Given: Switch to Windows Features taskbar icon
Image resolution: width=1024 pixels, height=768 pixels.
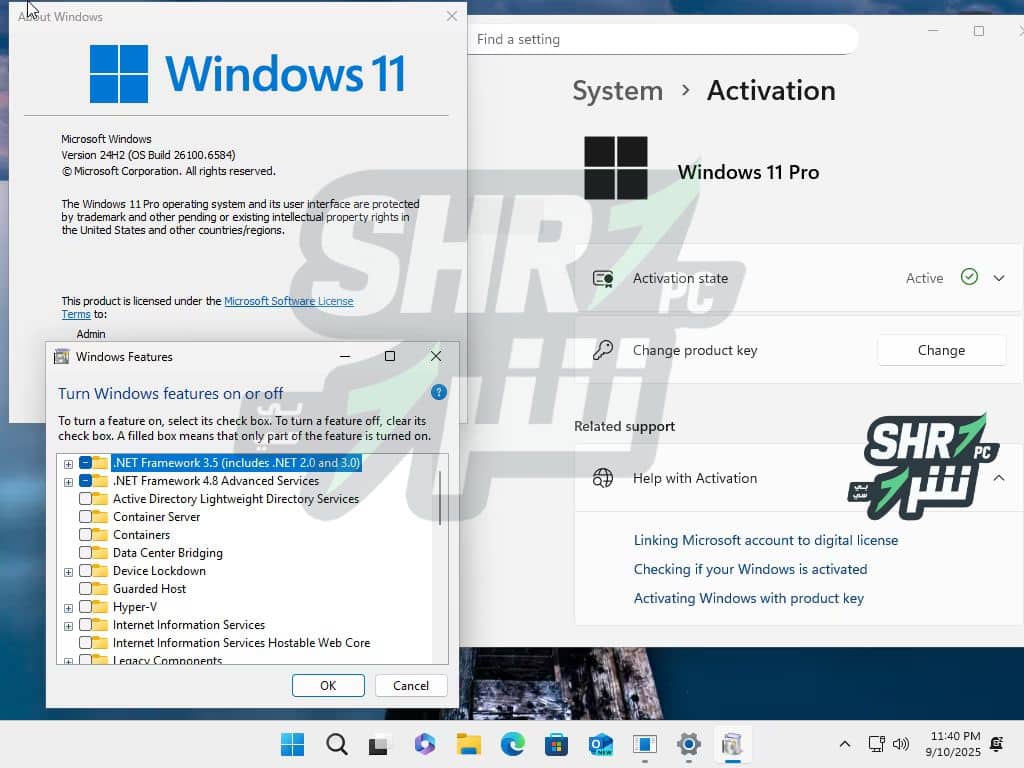Looking at the screenshot, I should [732, 744].
